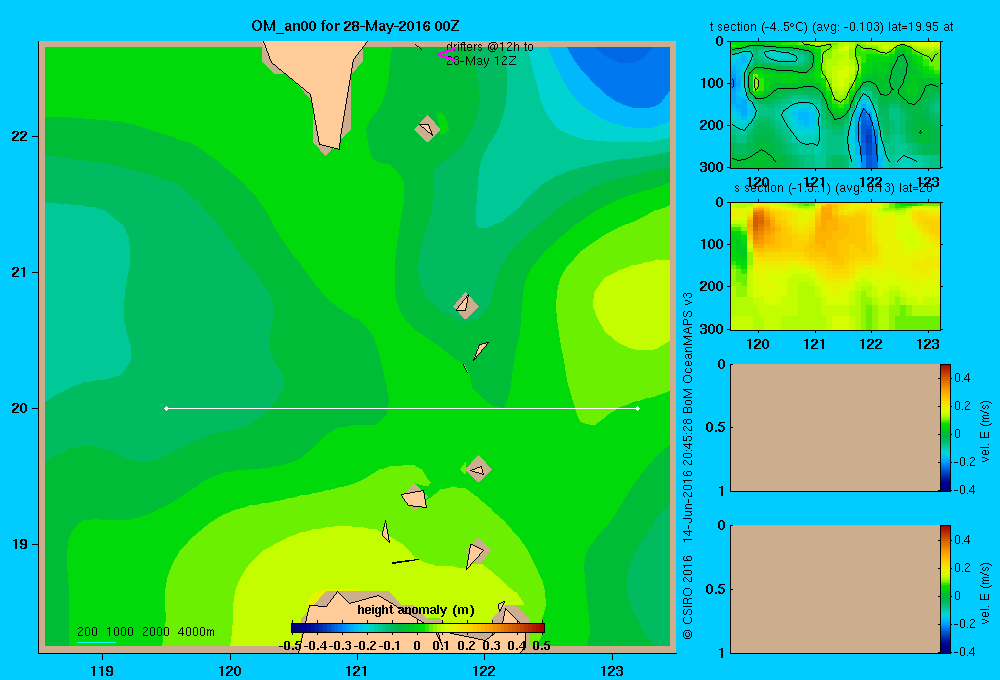Click the CSIRO copyright vertical text

(688, 466)
